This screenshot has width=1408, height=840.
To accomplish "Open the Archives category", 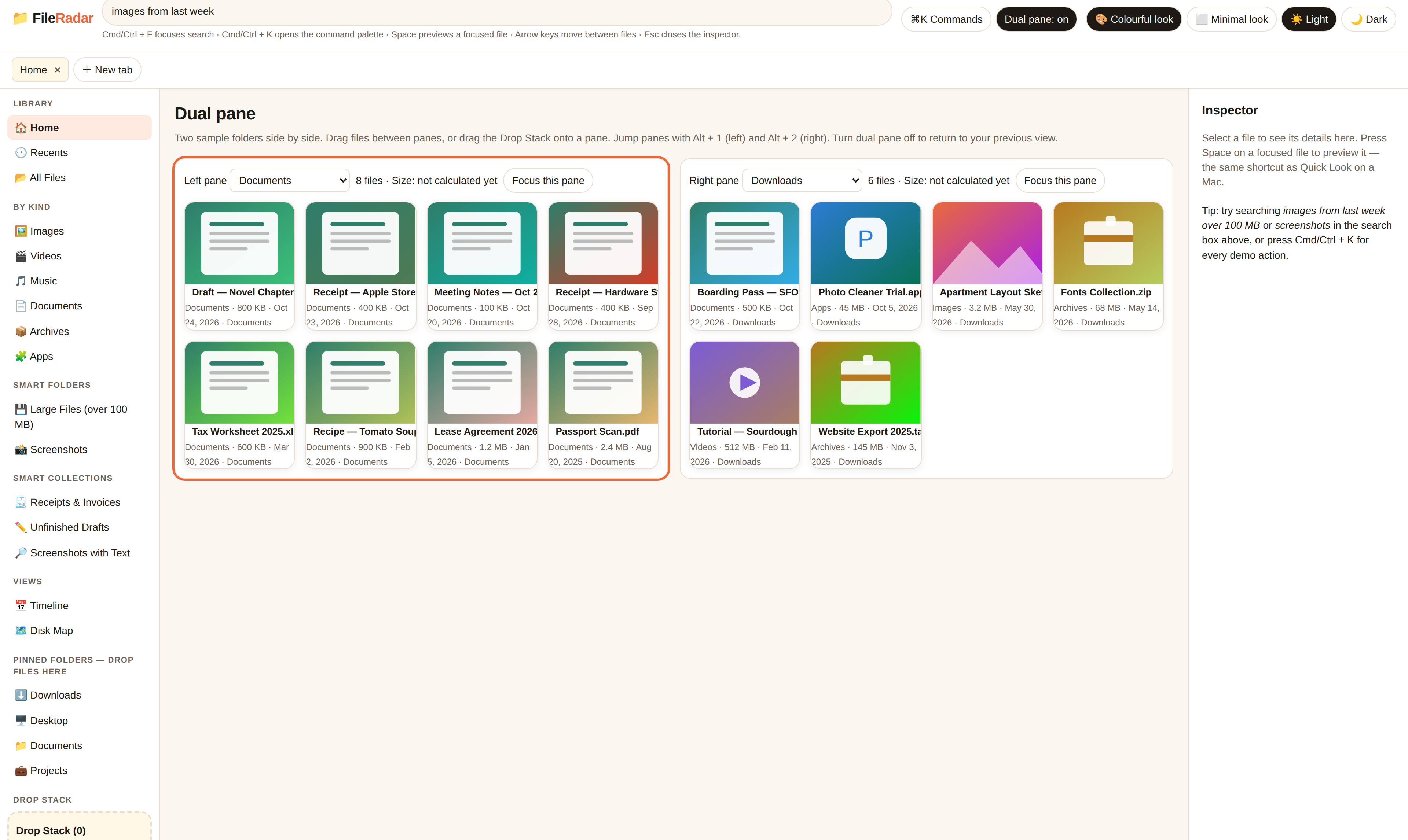I will [x=79, y=331].
